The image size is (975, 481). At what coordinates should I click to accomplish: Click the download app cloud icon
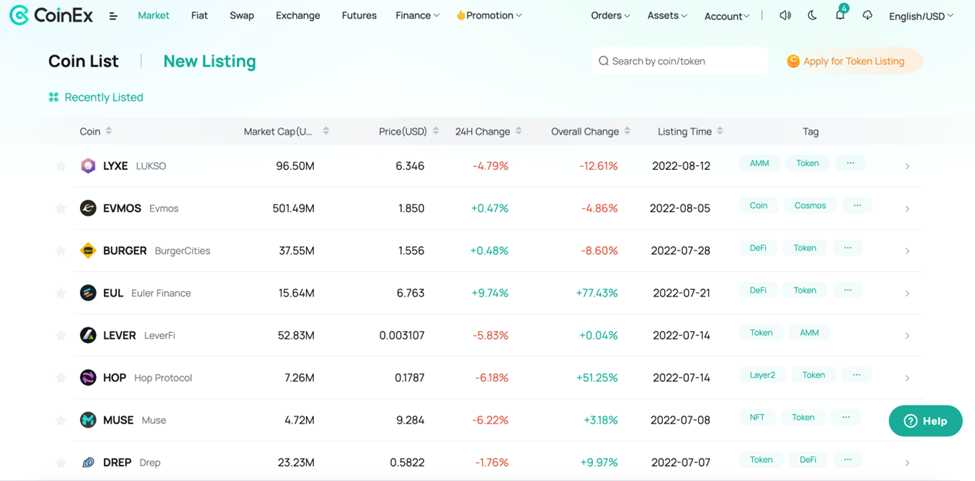click(x=867, y=16)
